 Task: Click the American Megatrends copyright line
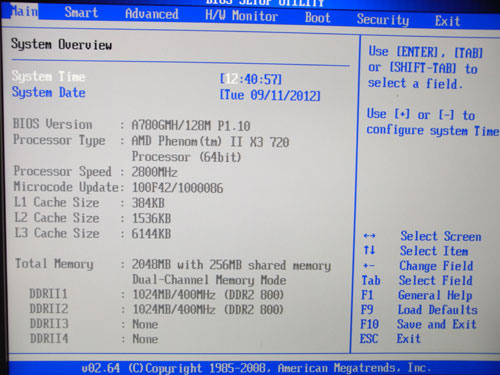[257, 368]
